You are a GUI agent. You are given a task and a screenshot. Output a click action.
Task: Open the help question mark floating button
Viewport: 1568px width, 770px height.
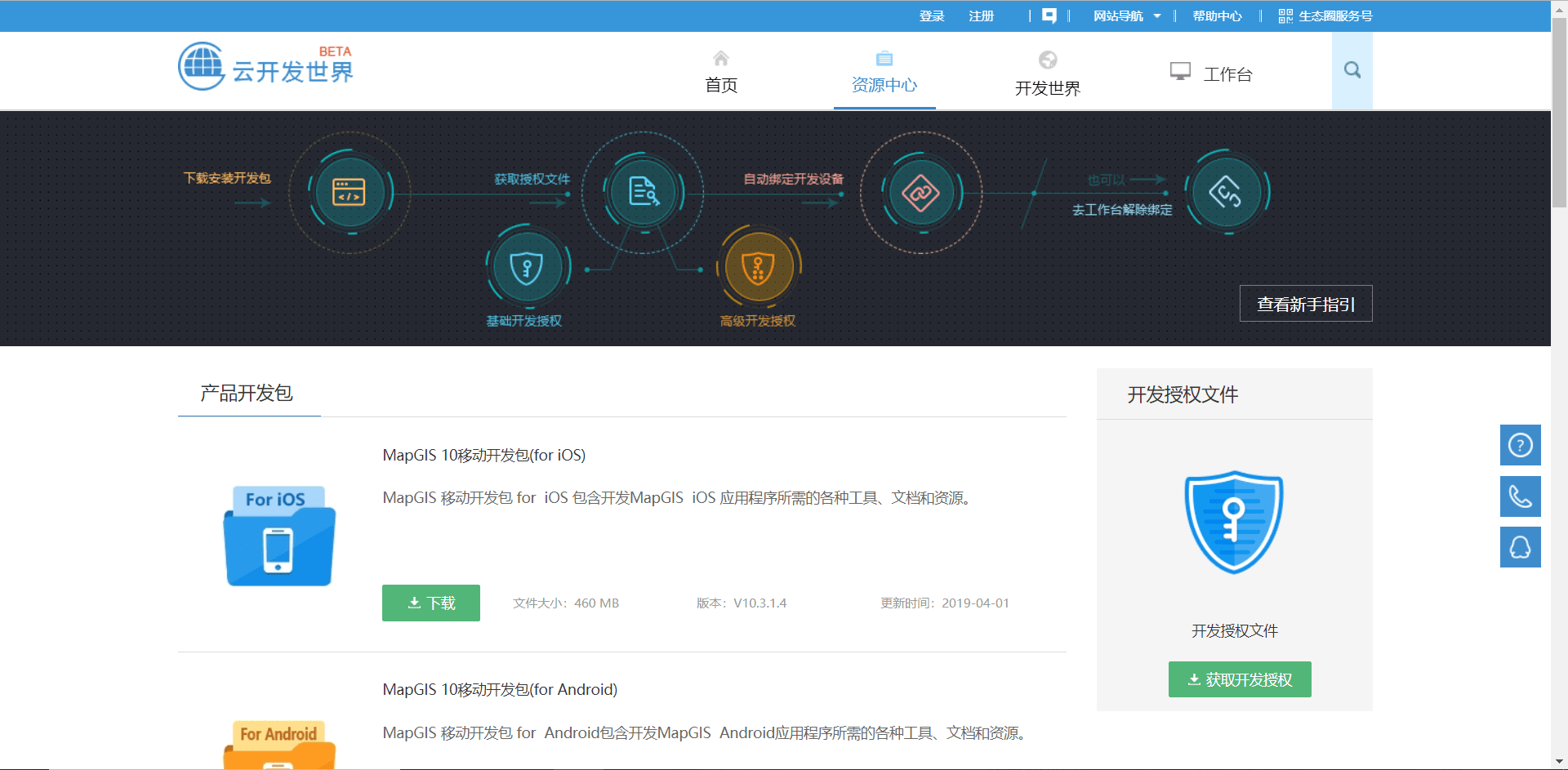(x=1520, y=445)
